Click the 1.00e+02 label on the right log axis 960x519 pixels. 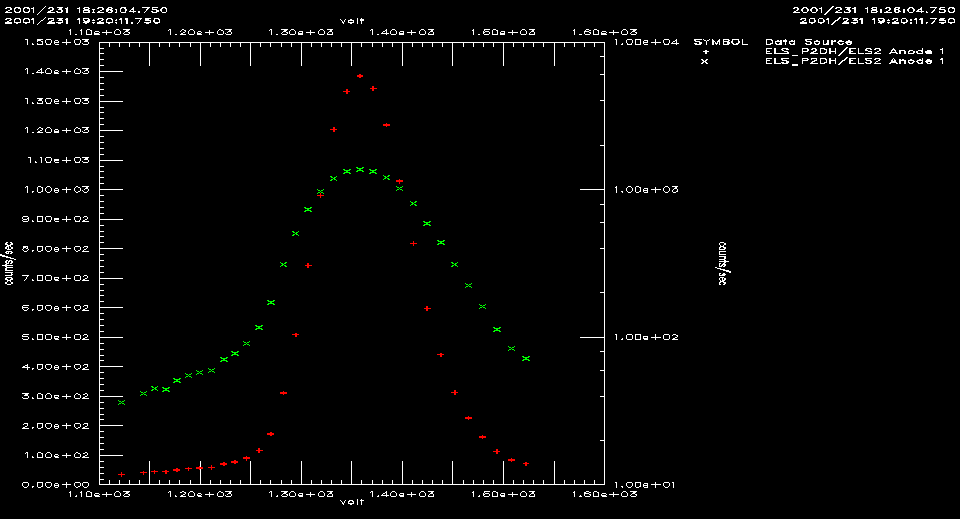click(x=646, y=337)
